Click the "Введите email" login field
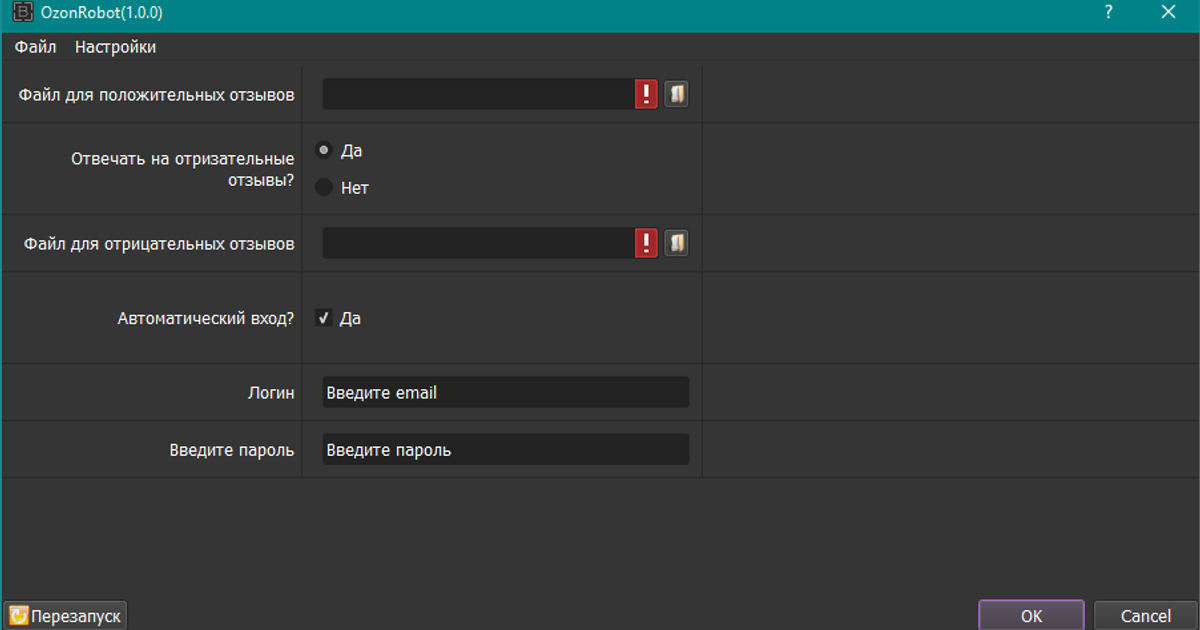The image size is (1200, 630). click(x=506, y=392)
